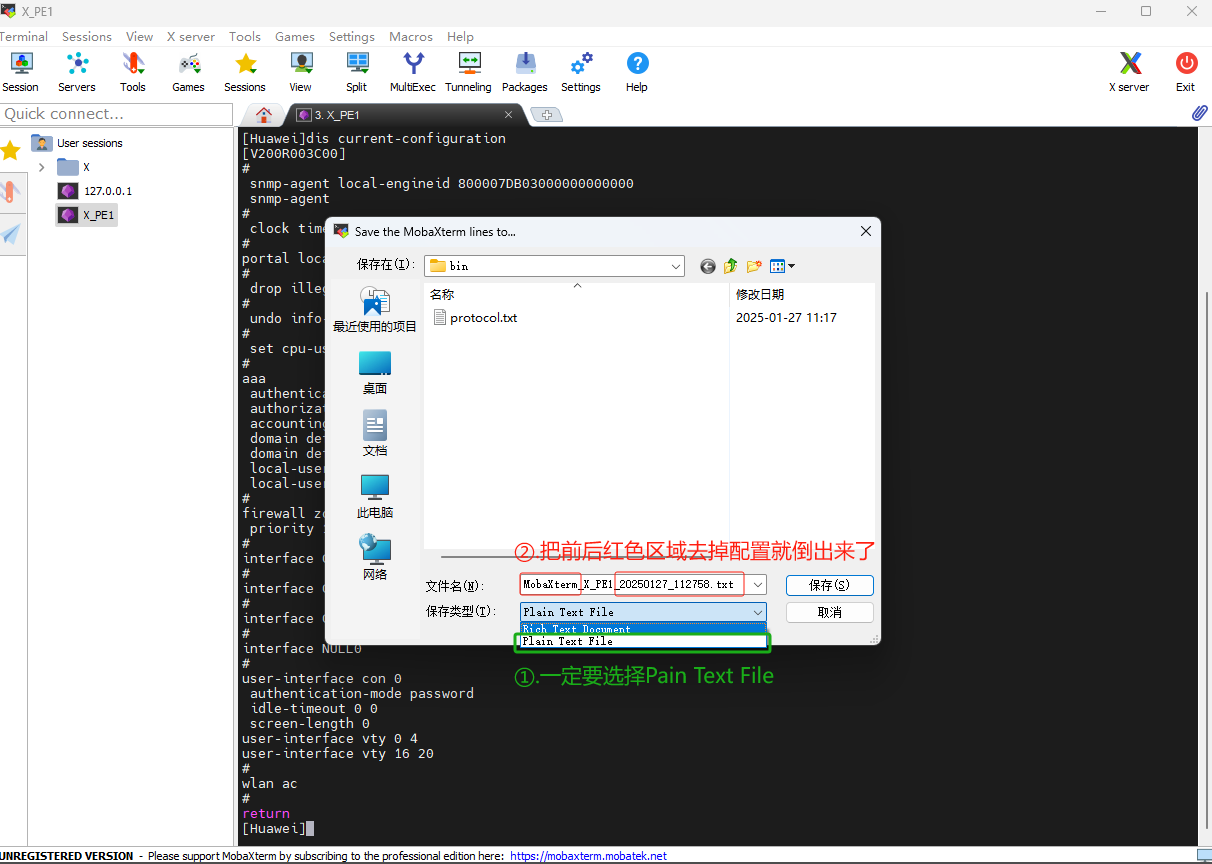
Task: Select Network shortcut in save dialog
Action: 375,558
